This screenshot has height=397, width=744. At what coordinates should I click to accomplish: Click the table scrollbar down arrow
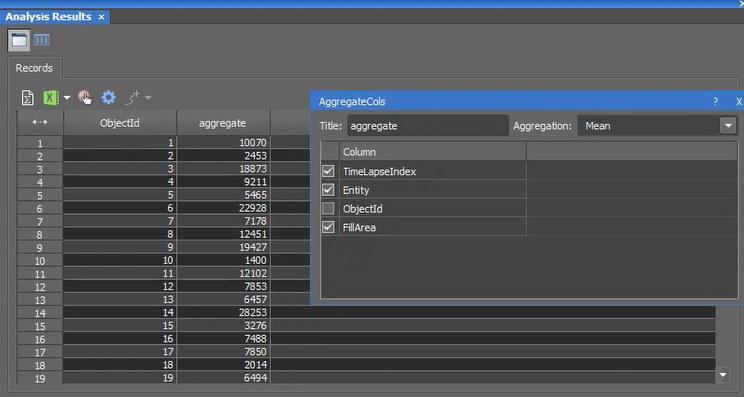[723, 375]
